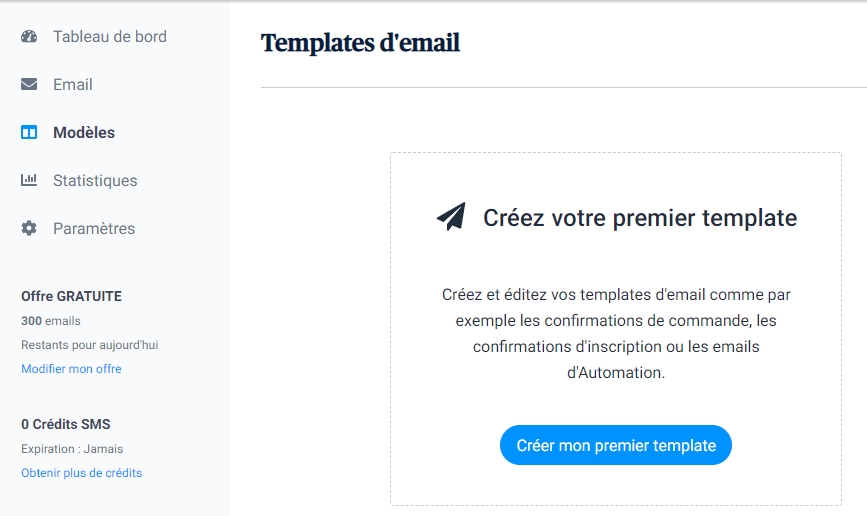Go to the Email section label
The image size is (867, 516).
pos(73,85)
